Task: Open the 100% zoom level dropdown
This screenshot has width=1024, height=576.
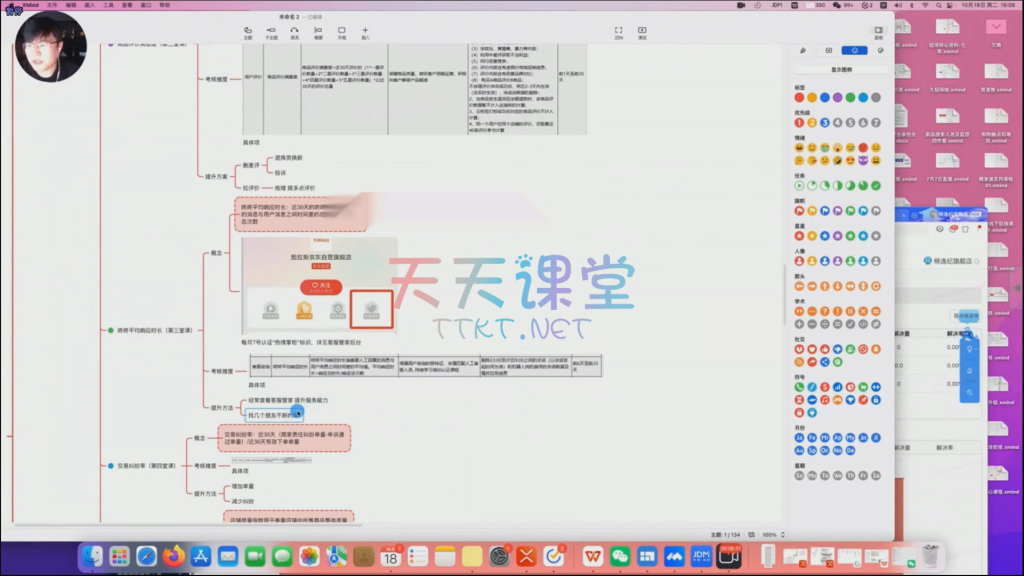Action: 770,535
